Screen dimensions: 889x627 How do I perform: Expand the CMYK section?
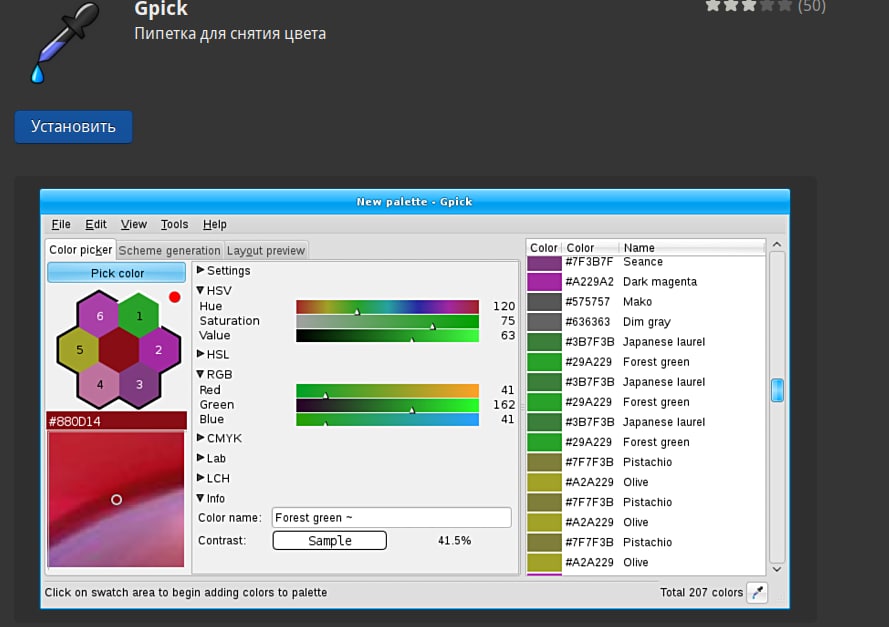219,438
